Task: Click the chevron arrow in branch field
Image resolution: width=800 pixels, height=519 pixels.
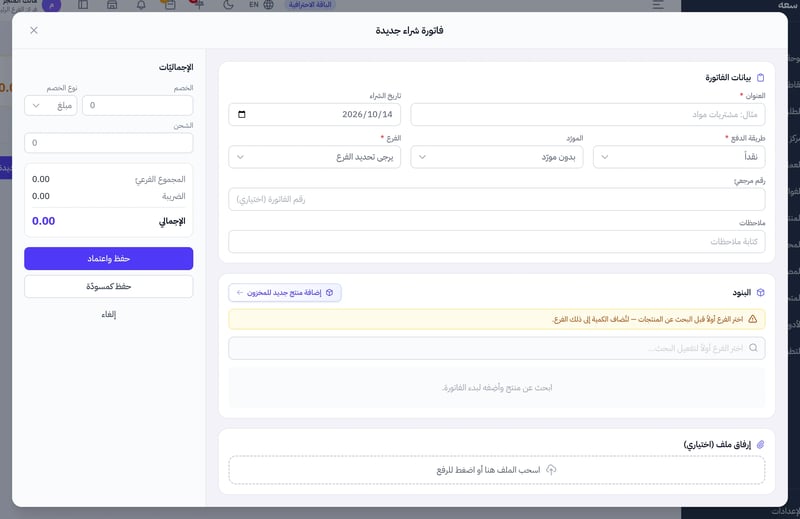Action: pos(240,157)
